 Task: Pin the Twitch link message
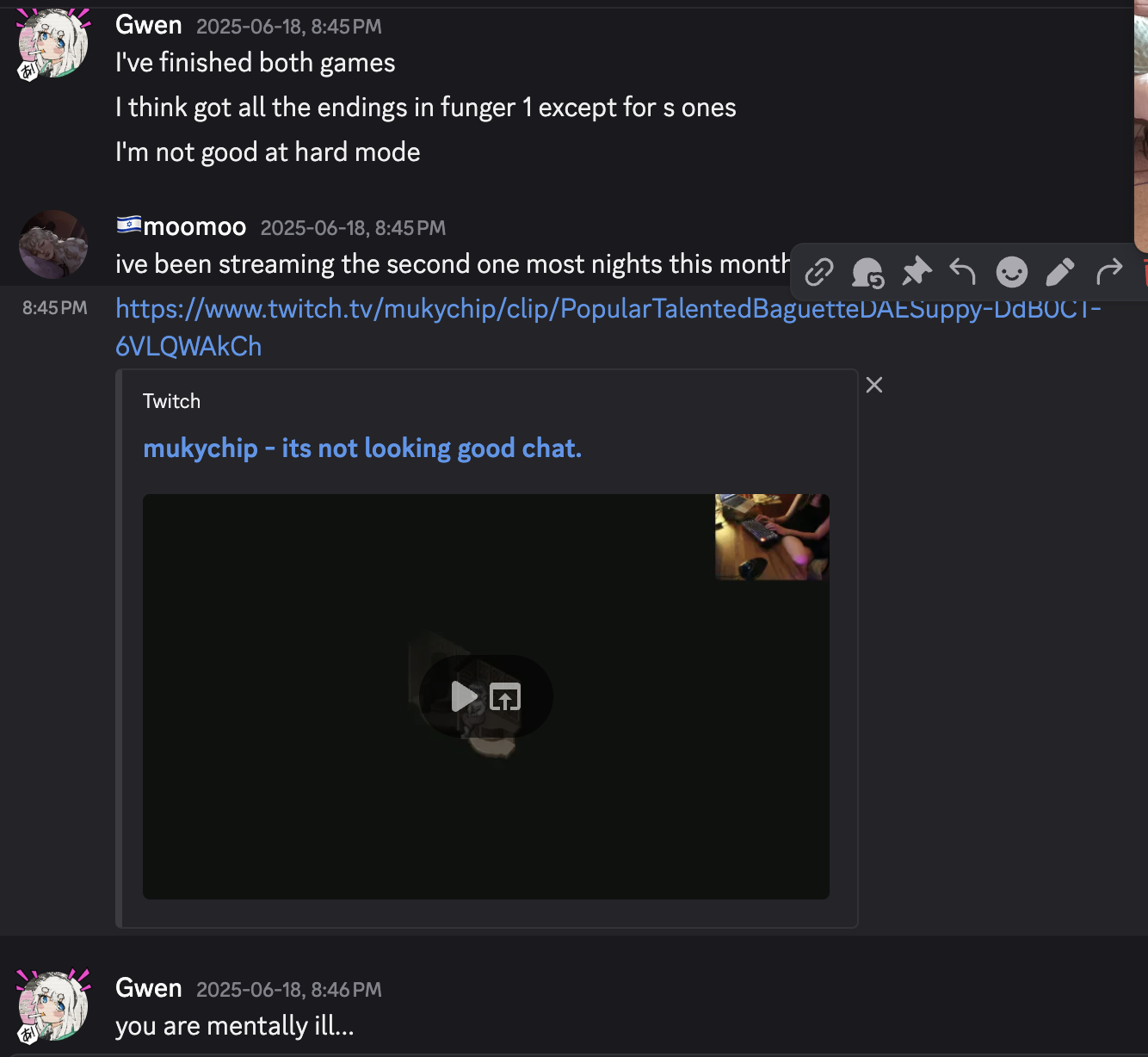coord(917,272)
